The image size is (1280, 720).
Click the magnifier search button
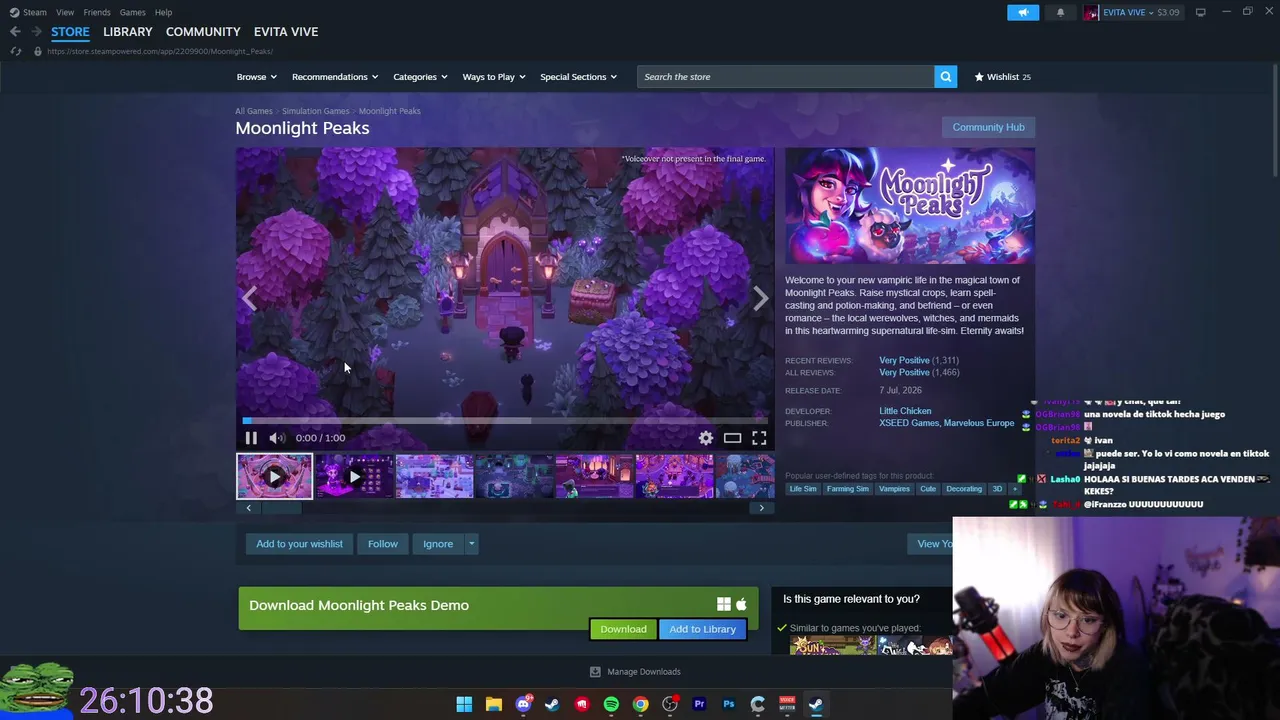945,77
